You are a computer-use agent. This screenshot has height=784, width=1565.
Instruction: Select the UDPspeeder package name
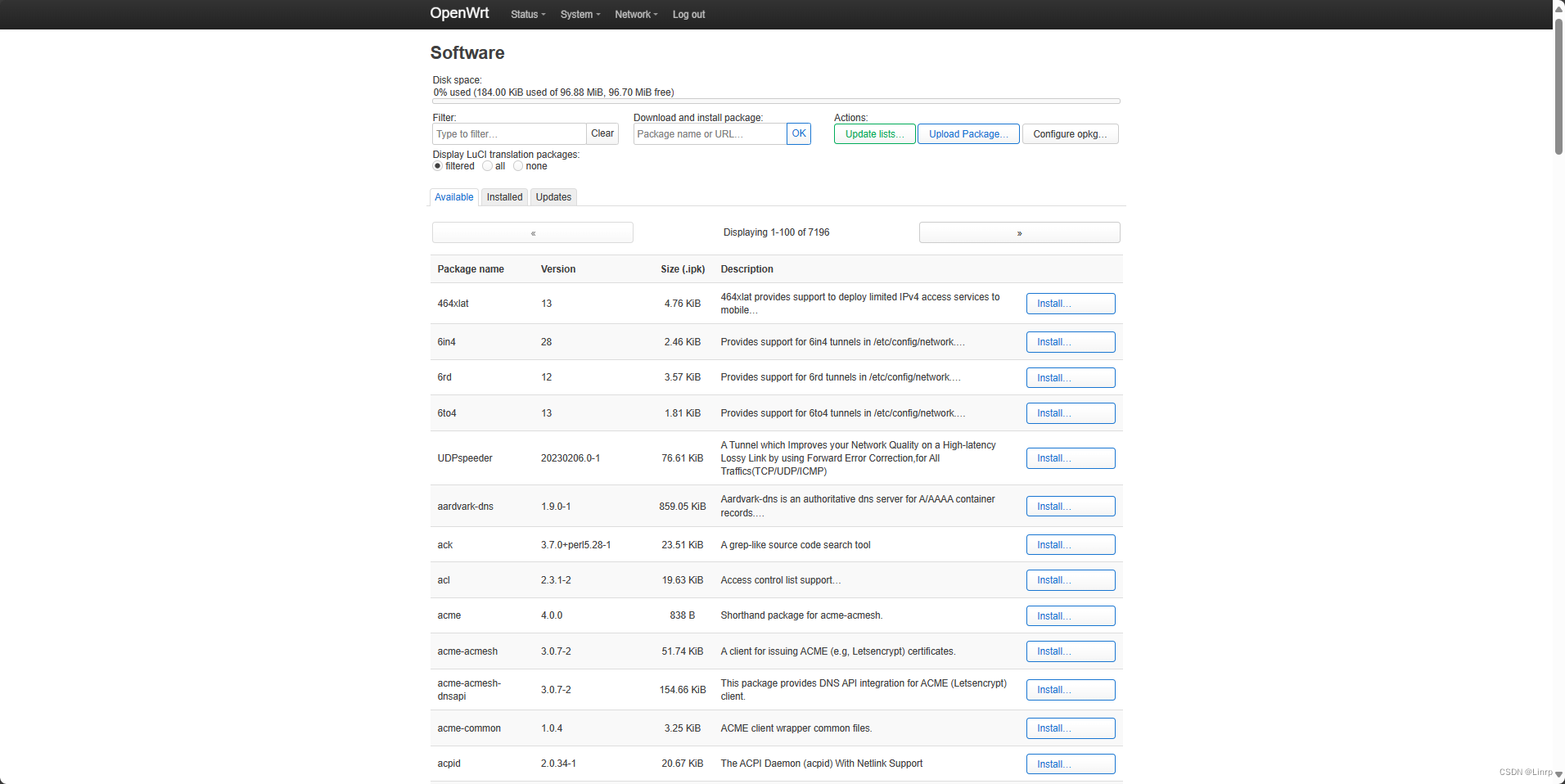tap(465, 458)
